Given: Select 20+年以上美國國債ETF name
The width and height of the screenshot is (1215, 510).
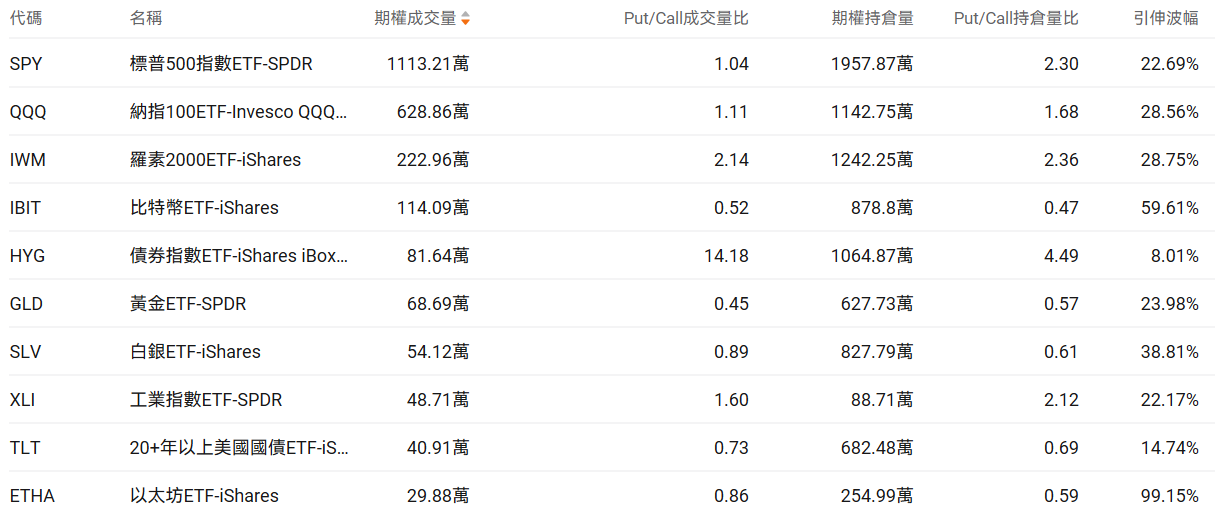Looking at the screenshot, I should (239, 448).
